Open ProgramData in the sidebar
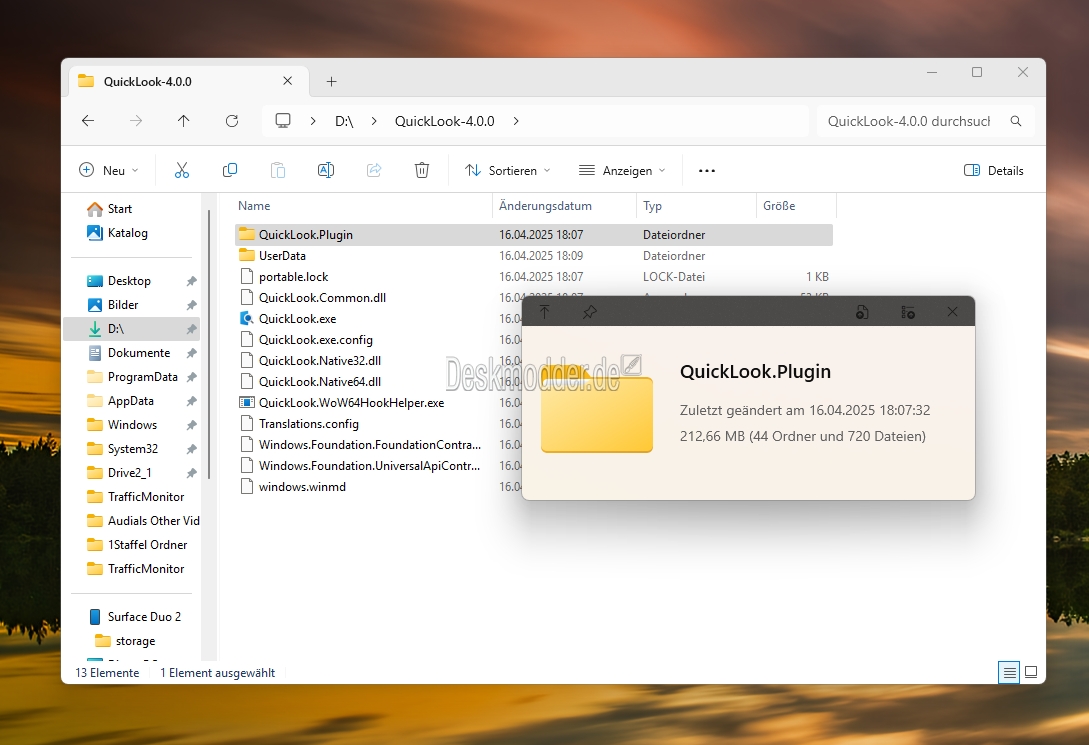The image size is (1089, 745). (132, 376)
